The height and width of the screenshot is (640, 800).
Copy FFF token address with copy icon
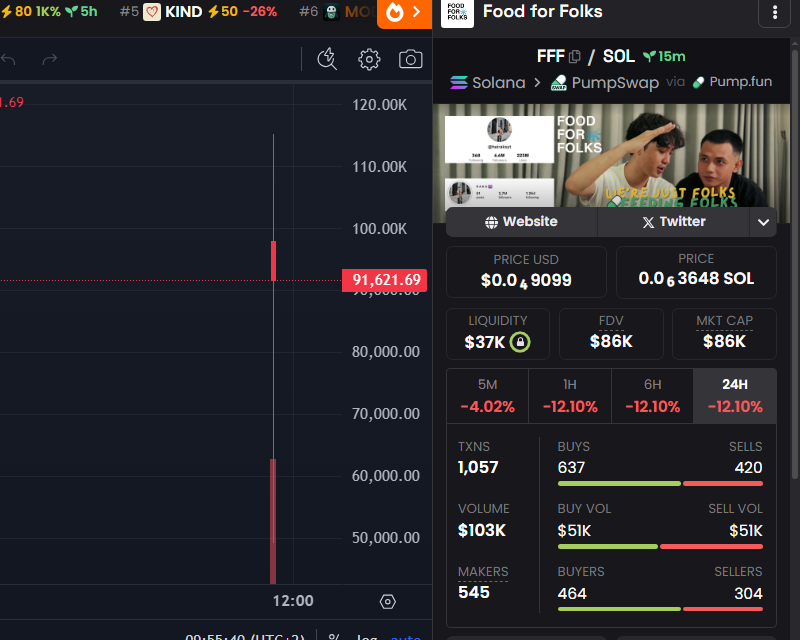tap(574, 56)
